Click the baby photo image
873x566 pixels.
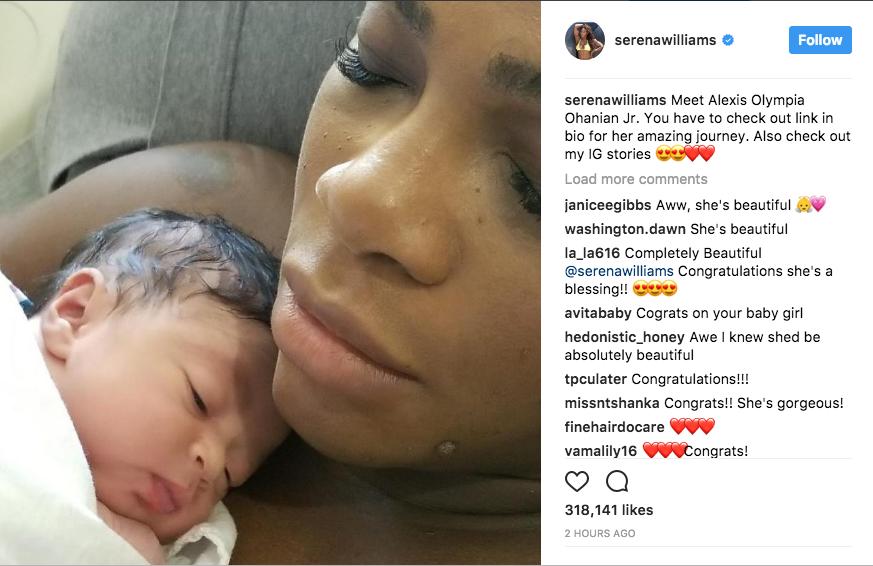[x=270, y=283]
